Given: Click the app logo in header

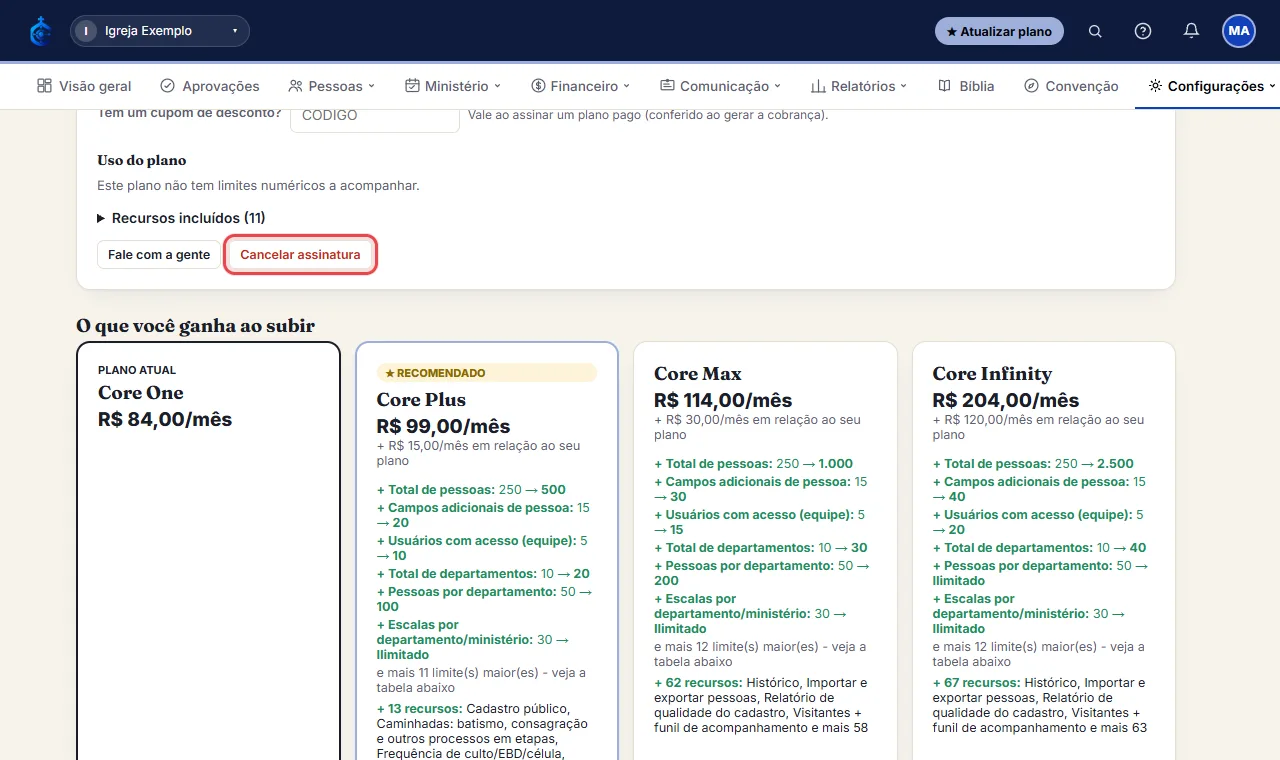Looking at the screenshot, I should [40, 31].
